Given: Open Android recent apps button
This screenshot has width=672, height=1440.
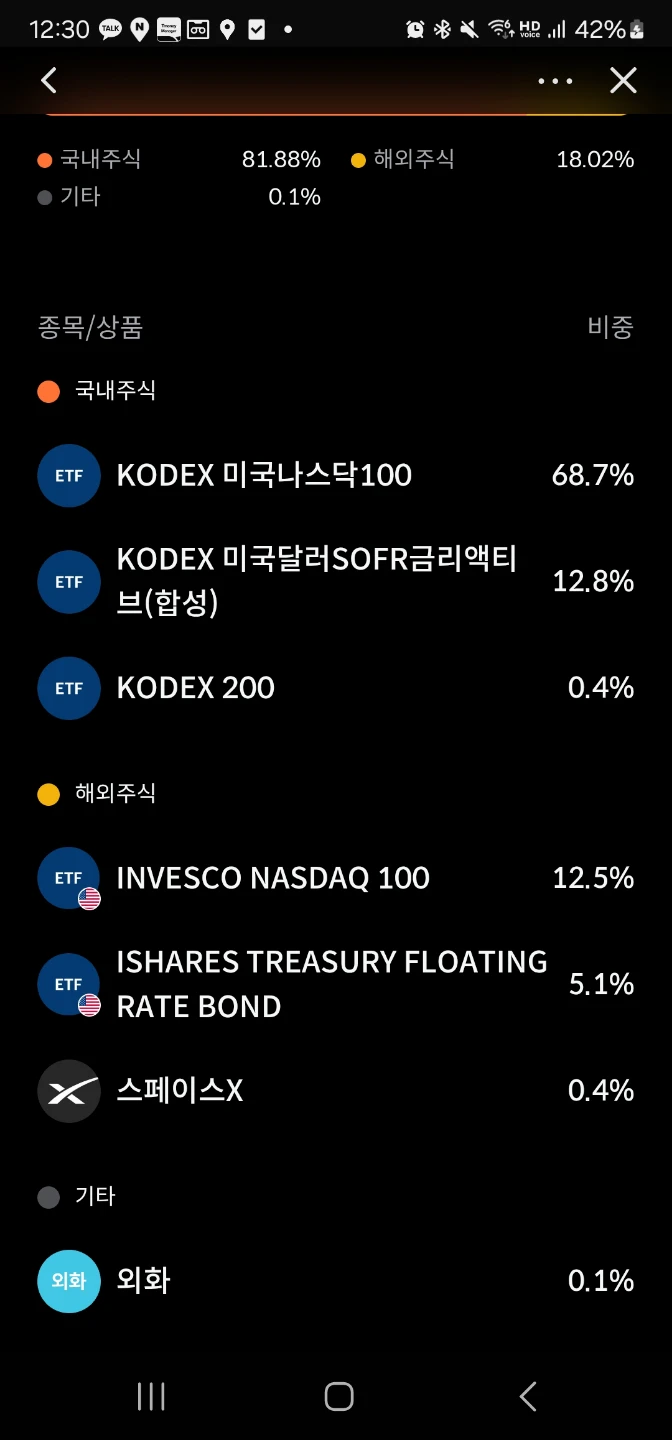Looking at the screenshot, I should [x=151, y=1396].
